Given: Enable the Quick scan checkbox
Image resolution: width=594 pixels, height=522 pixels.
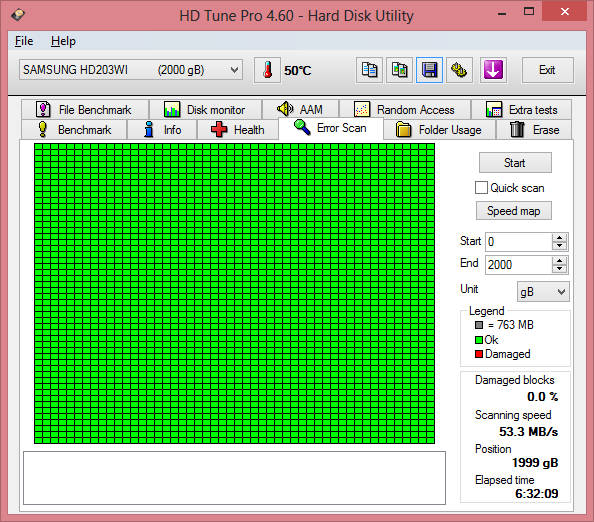Looking at the screenshot, I should click(481, 188).
